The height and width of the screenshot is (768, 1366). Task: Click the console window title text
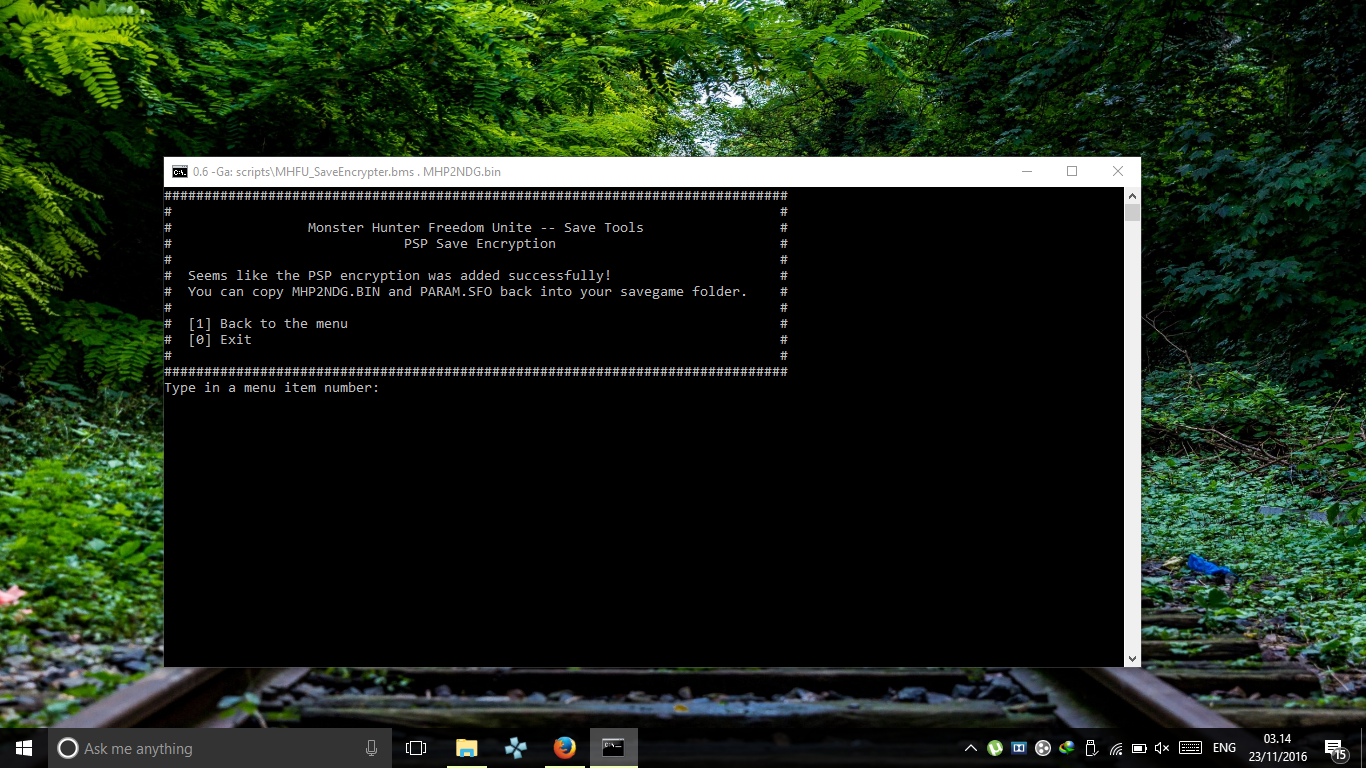coord(347,172)
